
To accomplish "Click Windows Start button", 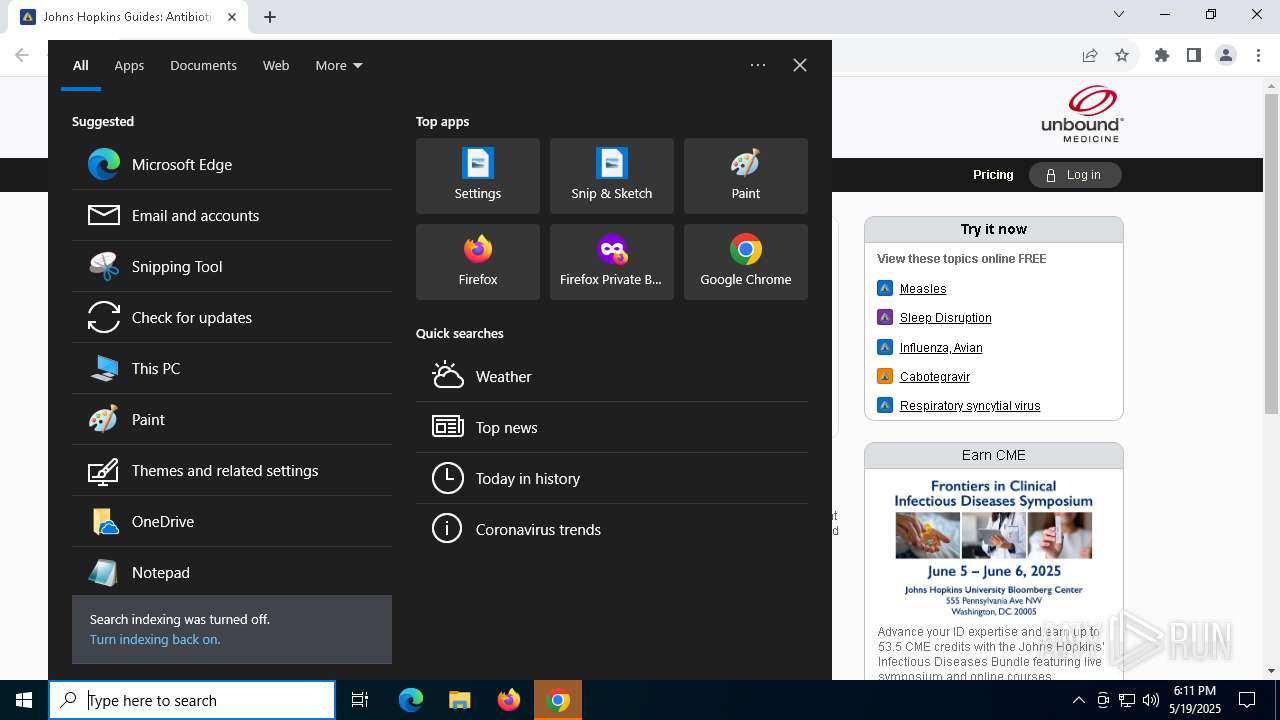I will 24,700.
